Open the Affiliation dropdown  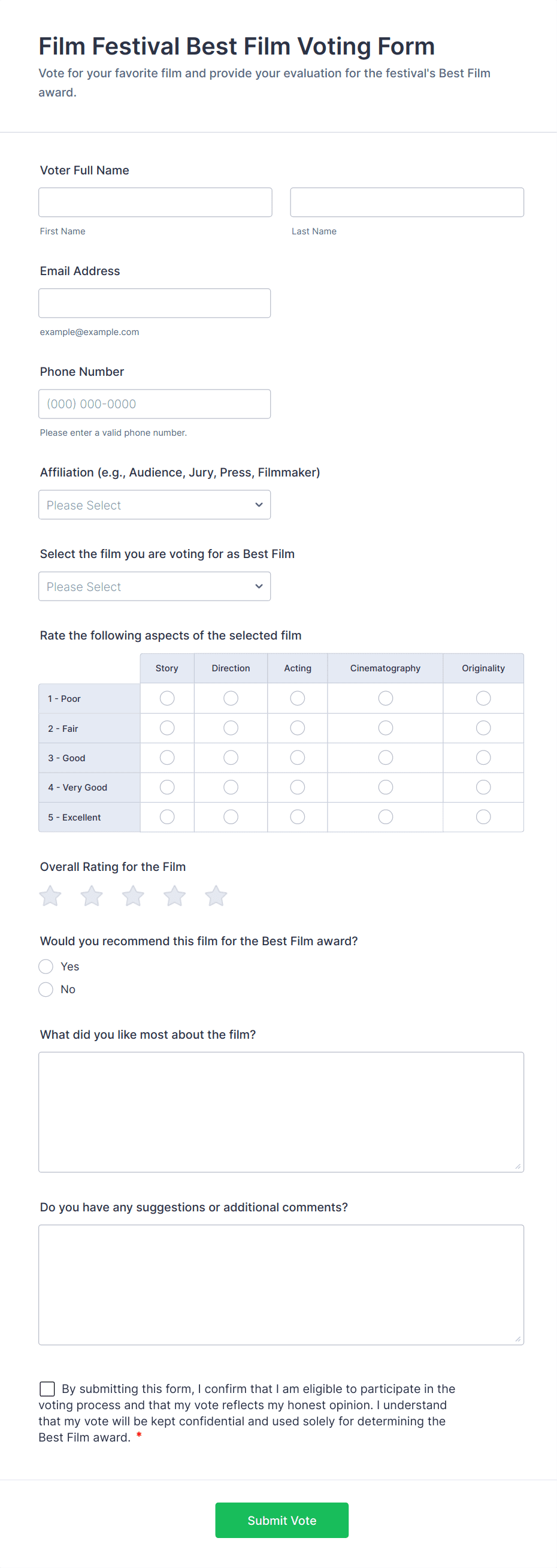155,505
